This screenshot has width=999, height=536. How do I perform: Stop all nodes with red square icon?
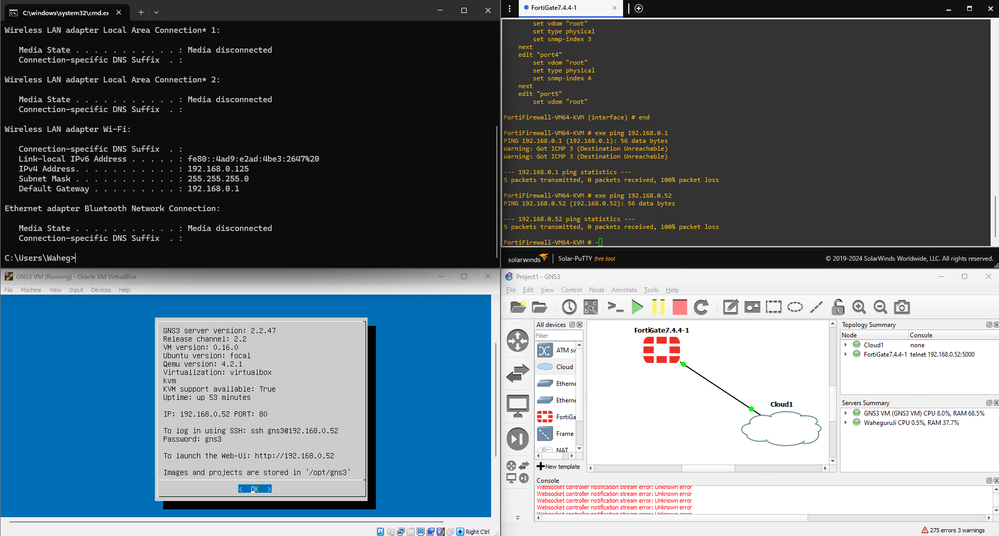(x=680, y=307)
